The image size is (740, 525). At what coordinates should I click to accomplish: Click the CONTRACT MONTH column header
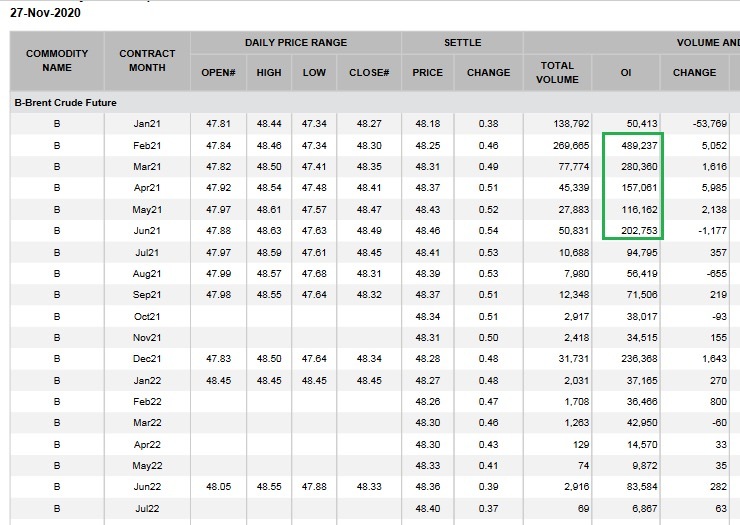[147, 60]
